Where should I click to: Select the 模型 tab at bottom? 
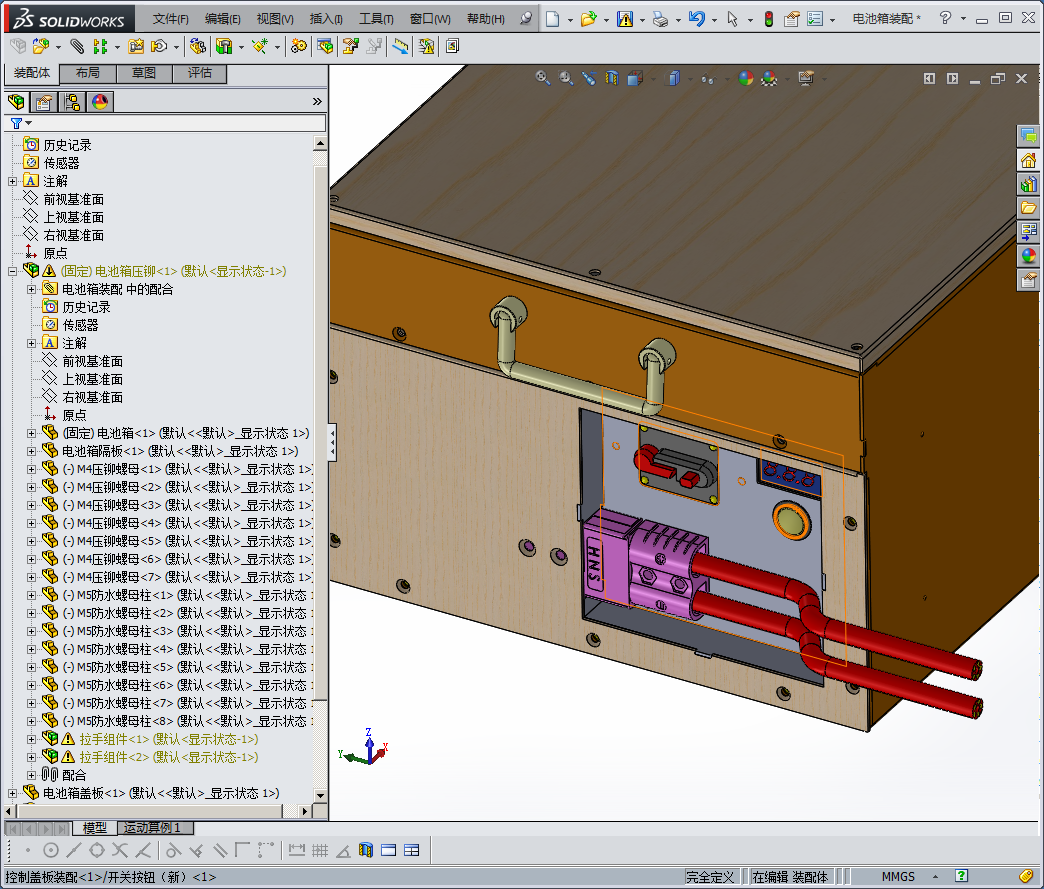[95, 828]
